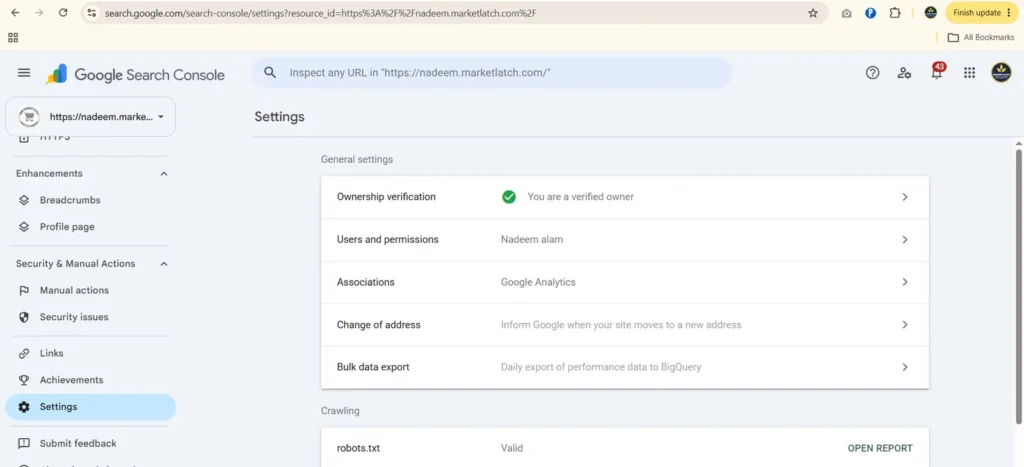Click the green verified checkmark icon
Viewport: 1024px width, 467px height.
tap(509, 197)
